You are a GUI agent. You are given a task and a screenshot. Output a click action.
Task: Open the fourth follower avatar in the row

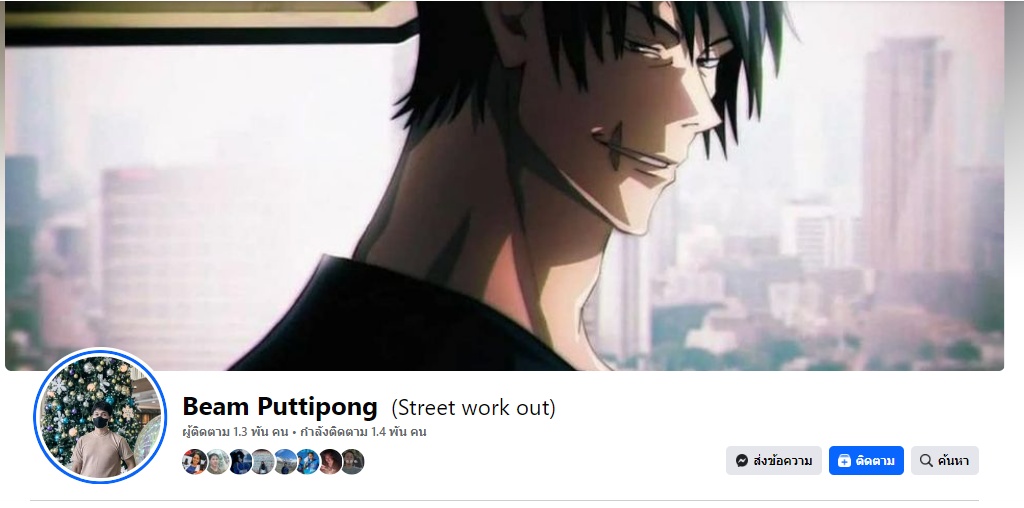pyautogui.click(x=263, y=462)
